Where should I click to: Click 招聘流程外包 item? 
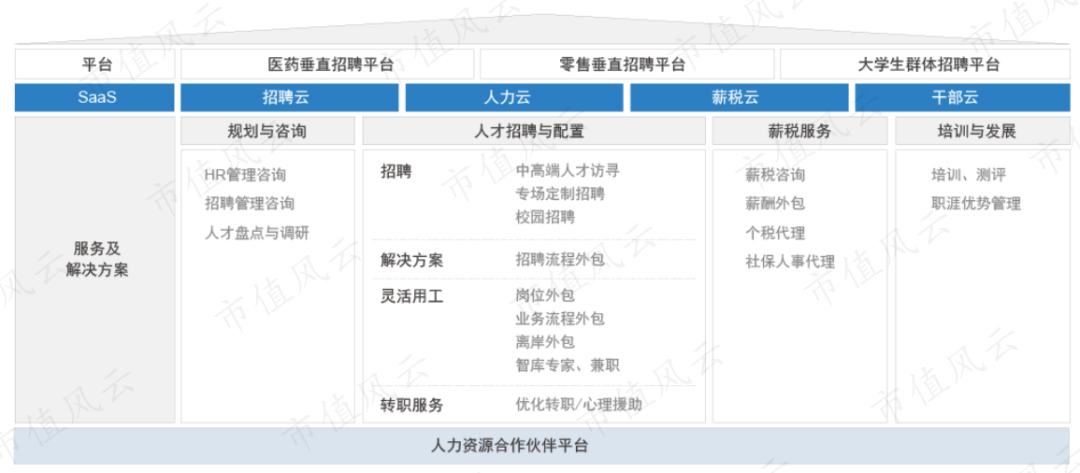[x=560, y=260]
